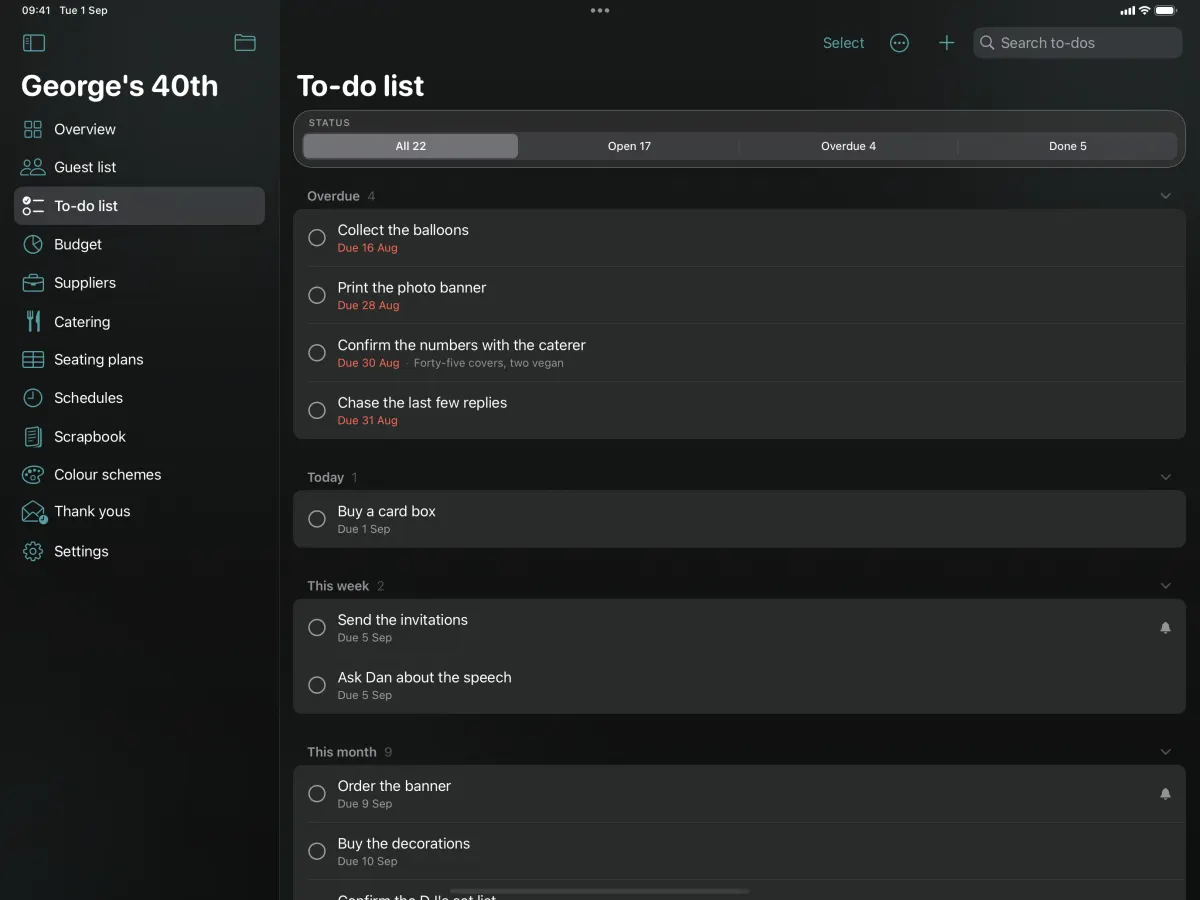Mark Collect the balloons as done
Image resolution: width=1200 pixels, height=900 pixels.
pos(317,238)
